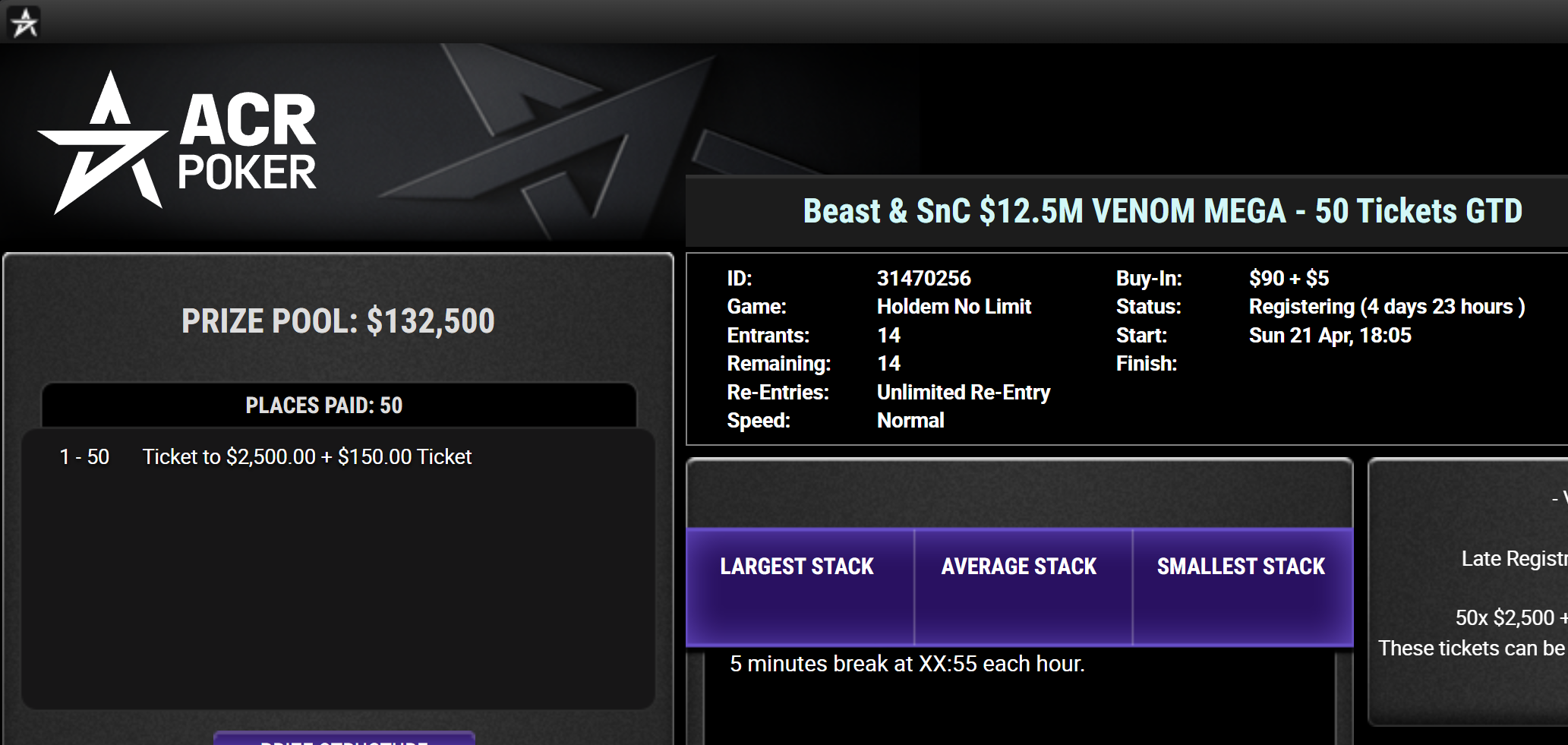The image size is (1568, 745).
Task: Open the Prize Structure button
Action: click(344, 739)
